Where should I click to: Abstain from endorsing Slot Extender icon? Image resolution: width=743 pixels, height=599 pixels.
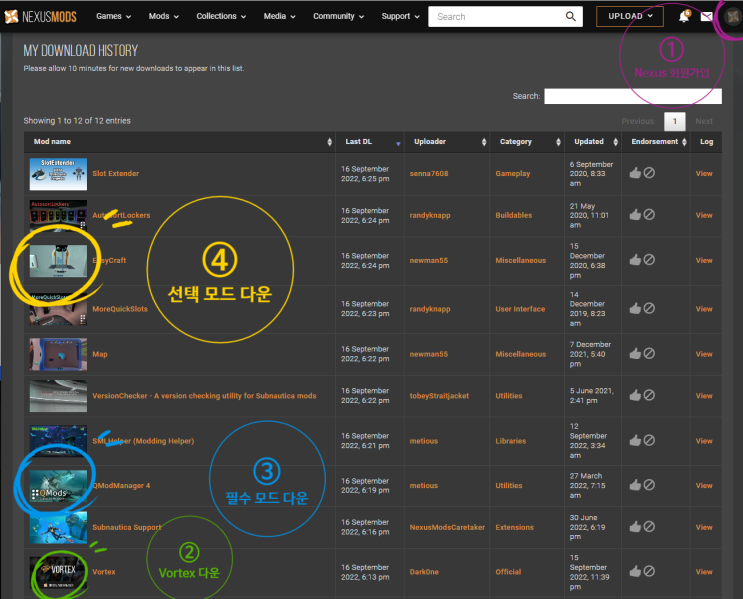[x=649, y=173]
